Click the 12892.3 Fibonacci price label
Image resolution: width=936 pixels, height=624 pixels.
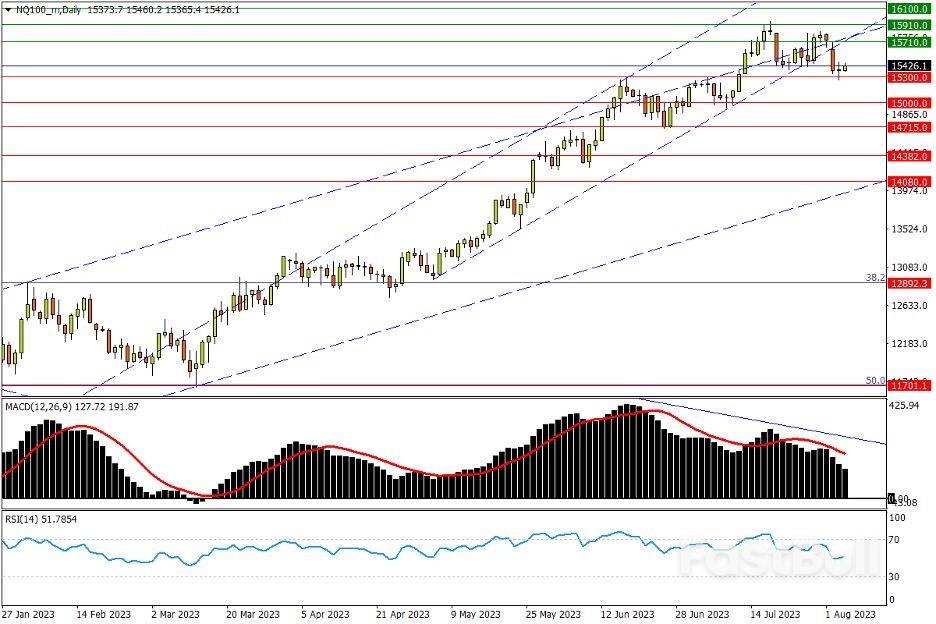(910, 283)
